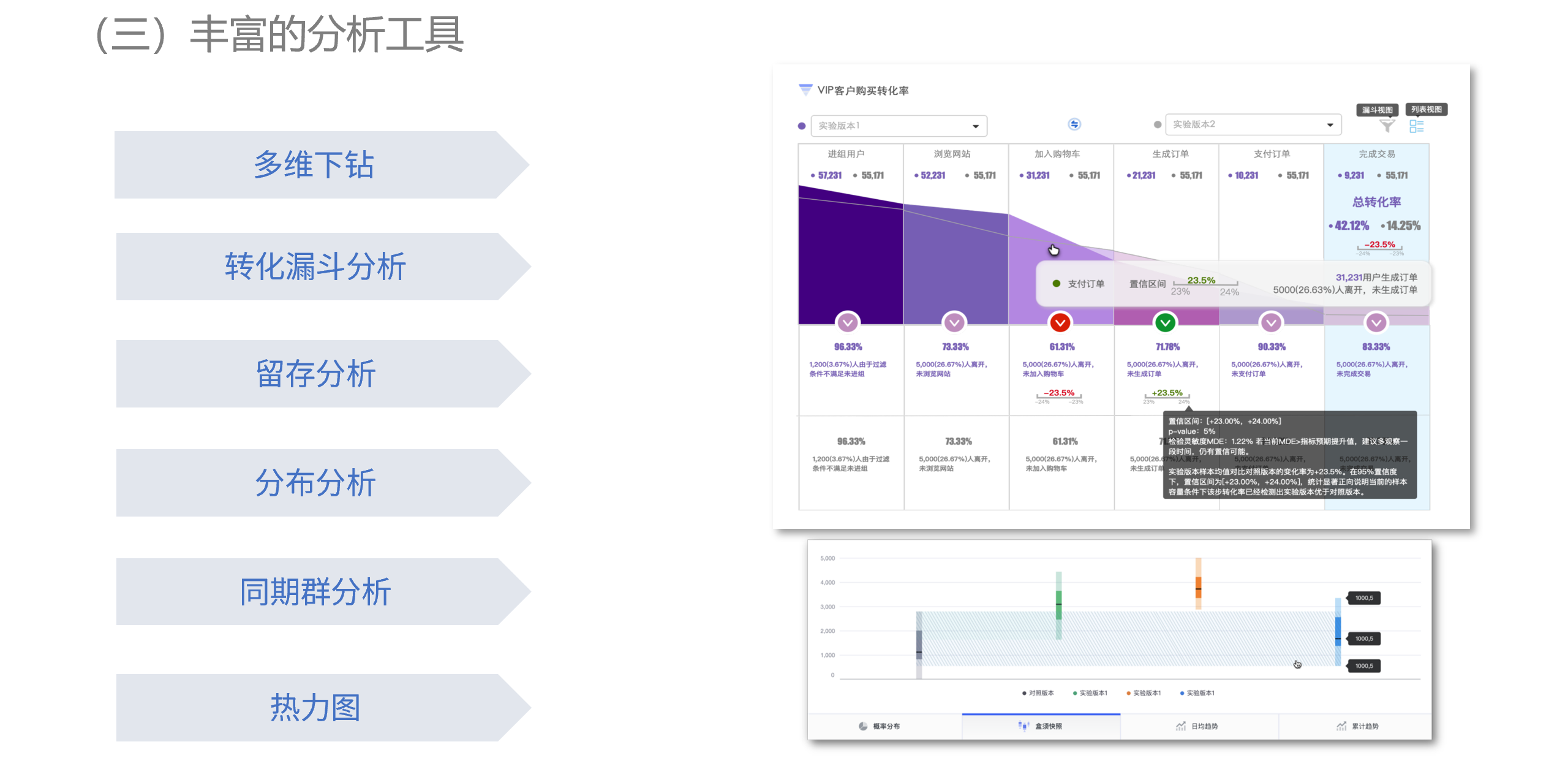
Task: Click the chevron circle under 支付订单
Action: 1271,322
